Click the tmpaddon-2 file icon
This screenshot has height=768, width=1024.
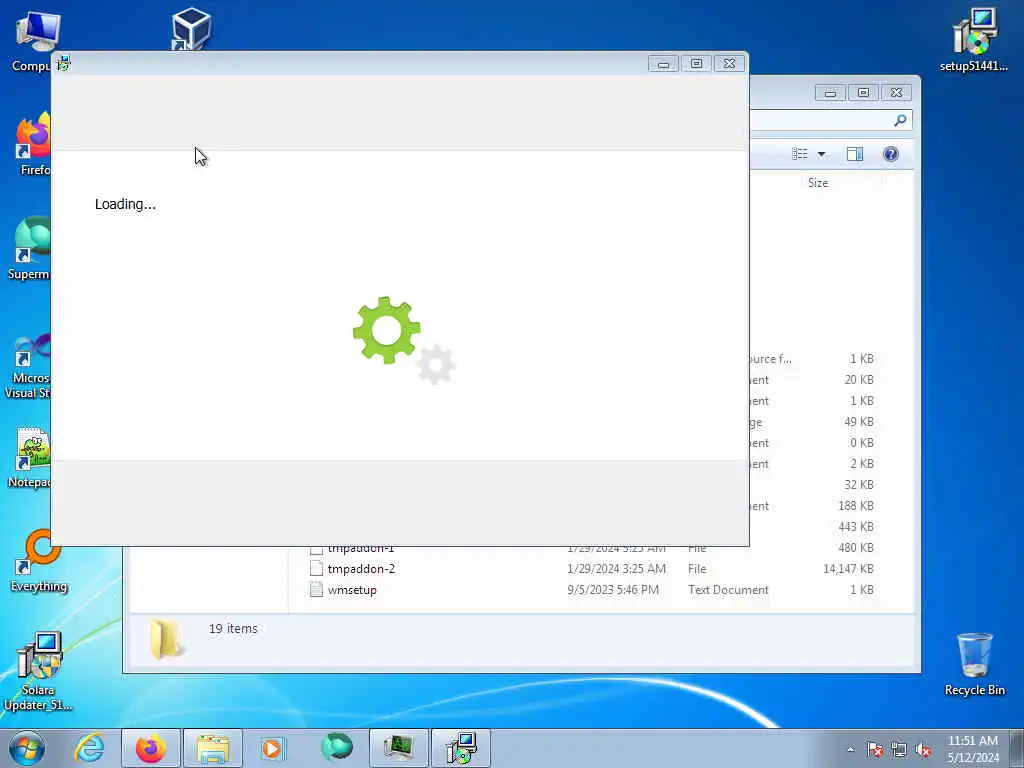coord(317,569)
